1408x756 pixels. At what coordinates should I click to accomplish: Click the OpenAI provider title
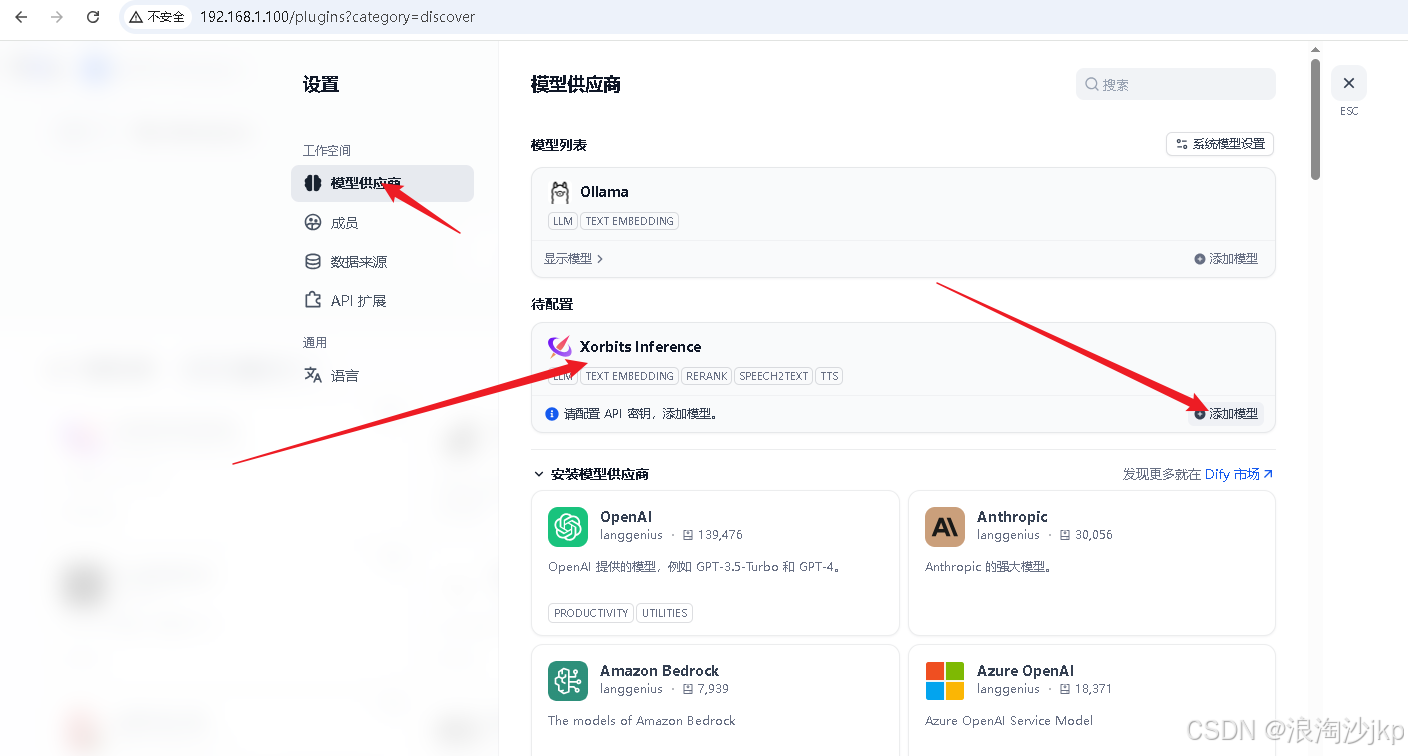(626, 517)
